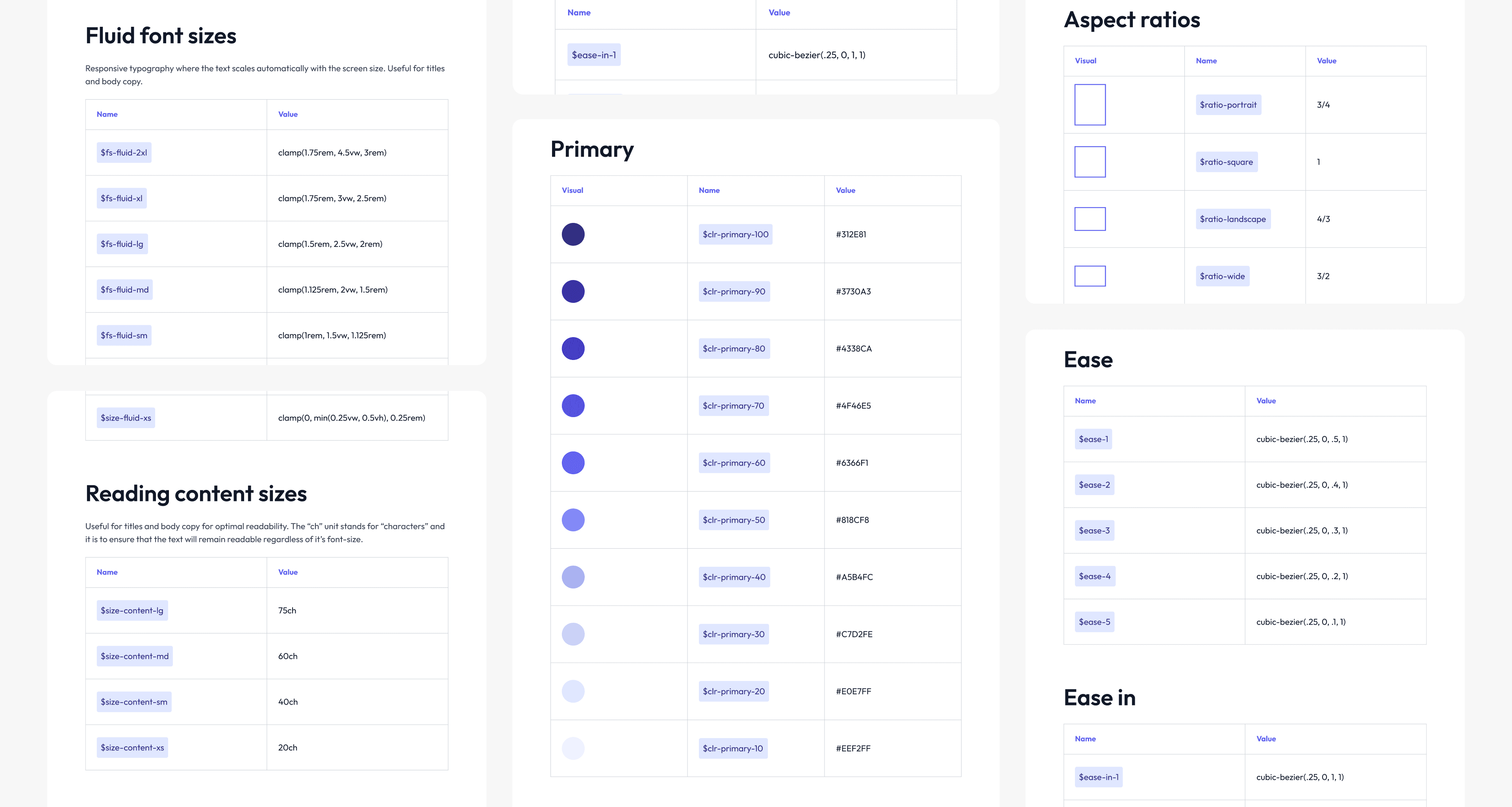1512x807 pixels.
Task: Click the $ratio-landscape name tag
Action: (1232, 219)
